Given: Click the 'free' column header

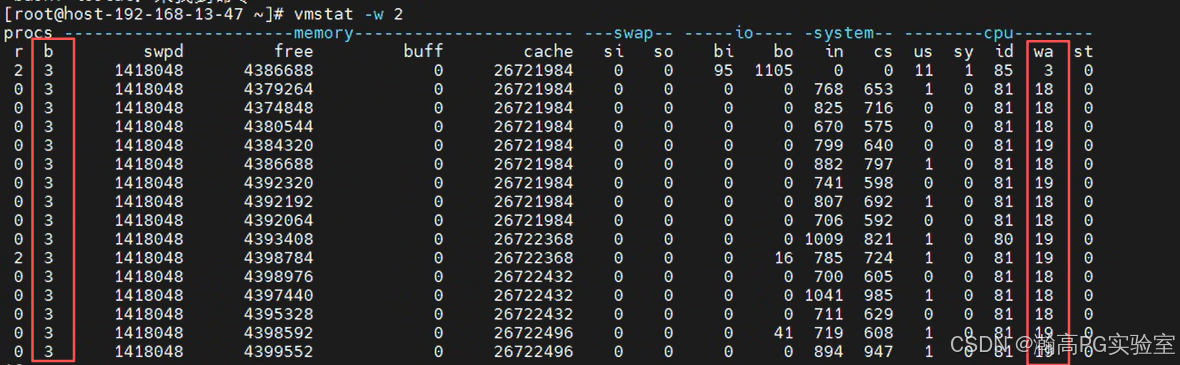Looking at the screenshot, I should (x=293, y=52).
